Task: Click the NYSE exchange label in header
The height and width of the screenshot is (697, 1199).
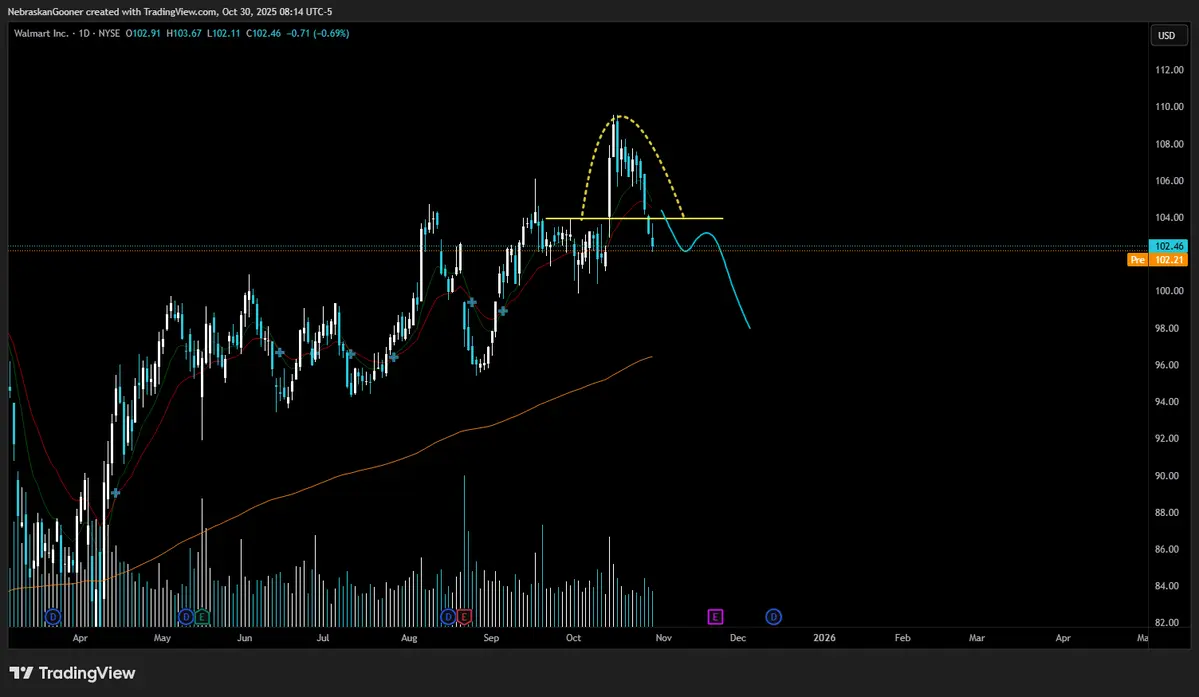Action: pos(109,34)
